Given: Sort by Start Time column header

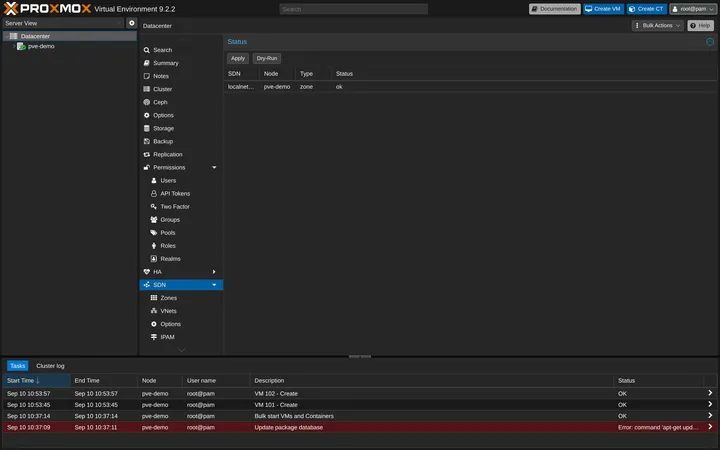Looking at the screenshot, I should (36, 381).
